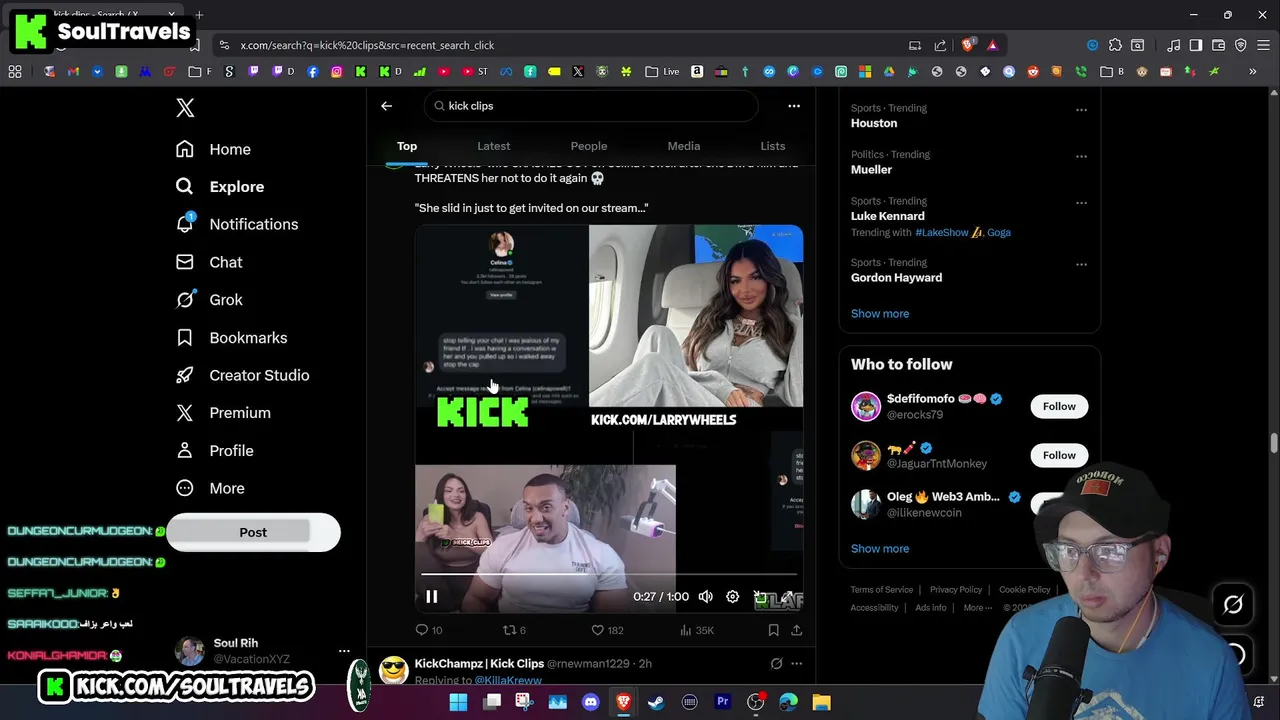Show more accounts to follow

tap(880, 549)
